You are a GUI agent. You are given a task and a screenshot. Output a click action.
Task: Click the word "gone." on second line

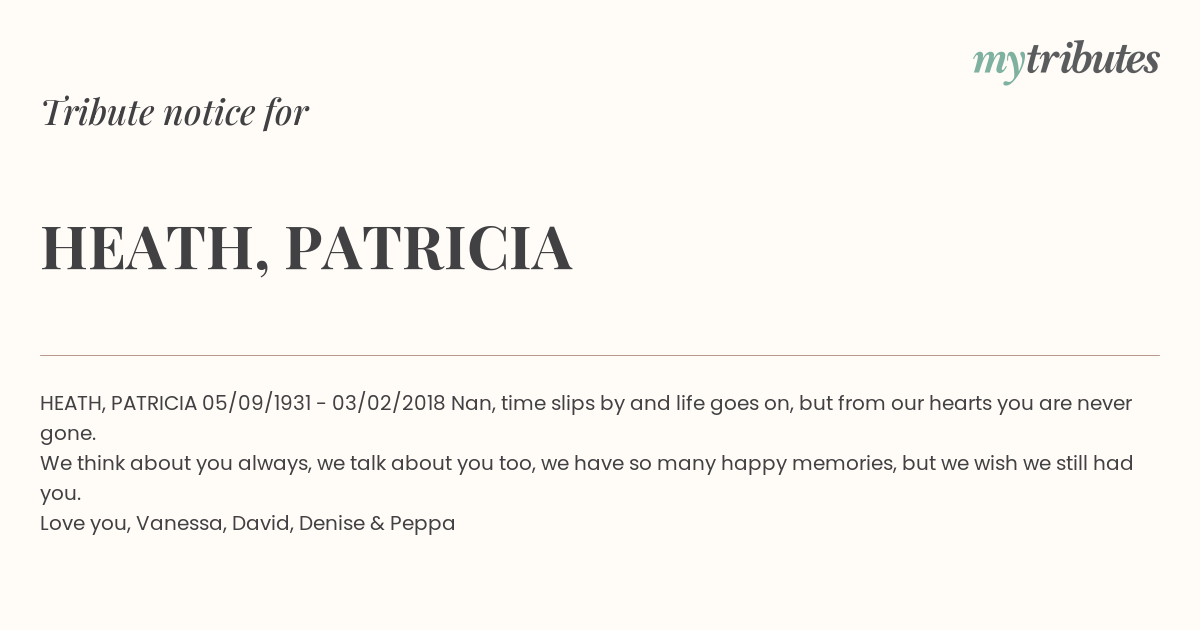68,435
